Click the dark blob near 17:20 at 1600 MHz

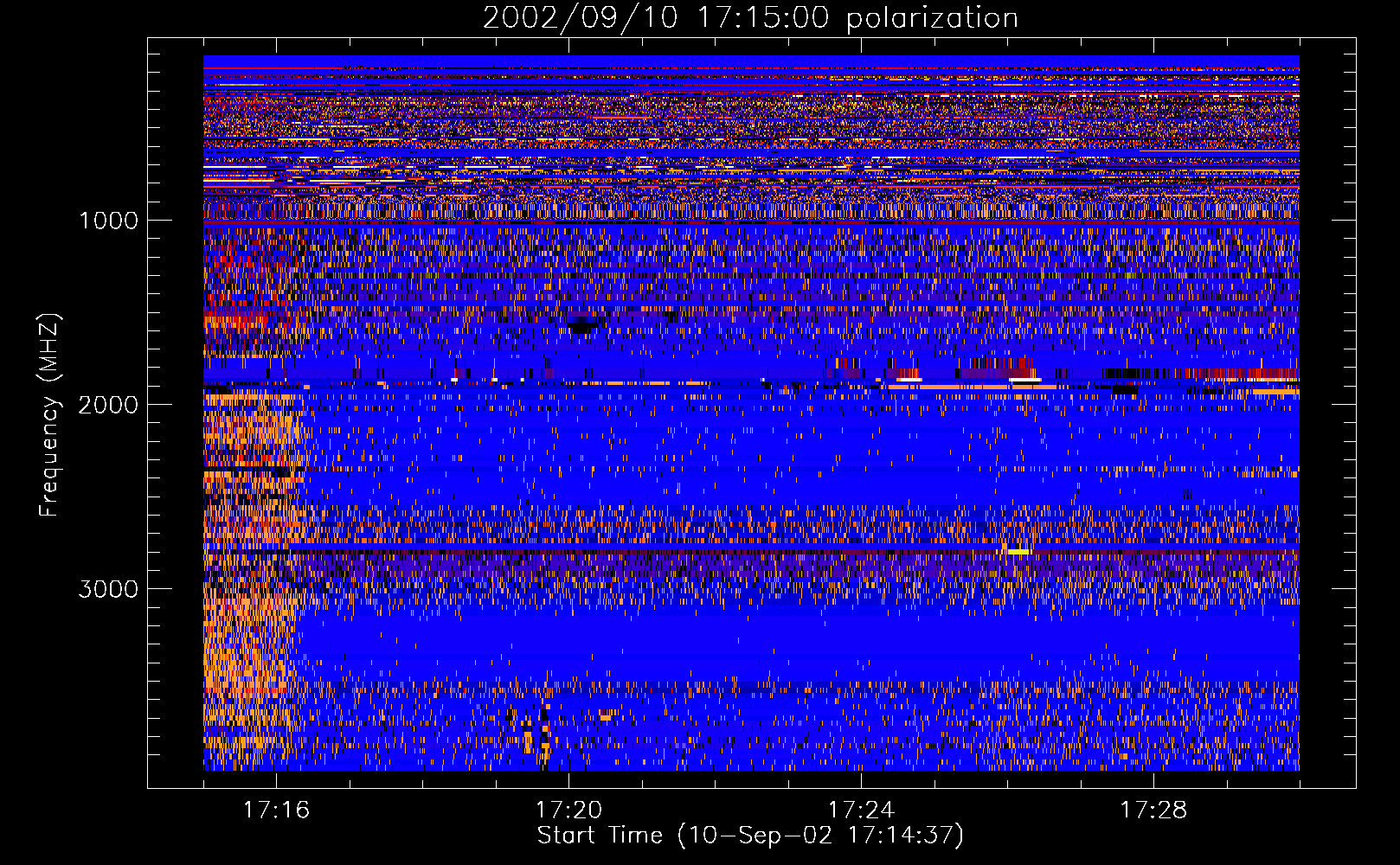(x=584, y=325)
